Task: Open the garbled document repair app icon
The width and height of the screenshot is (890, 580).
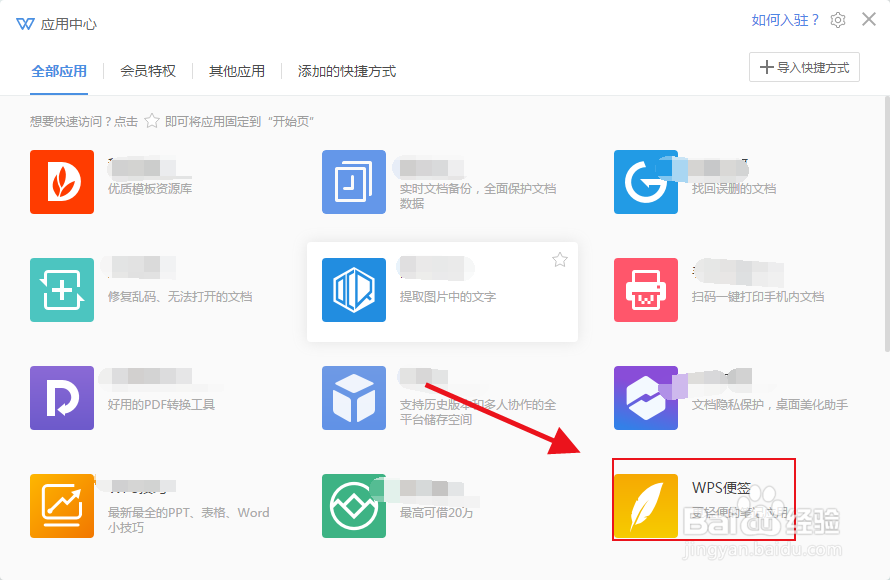Action: pos(62,290)
